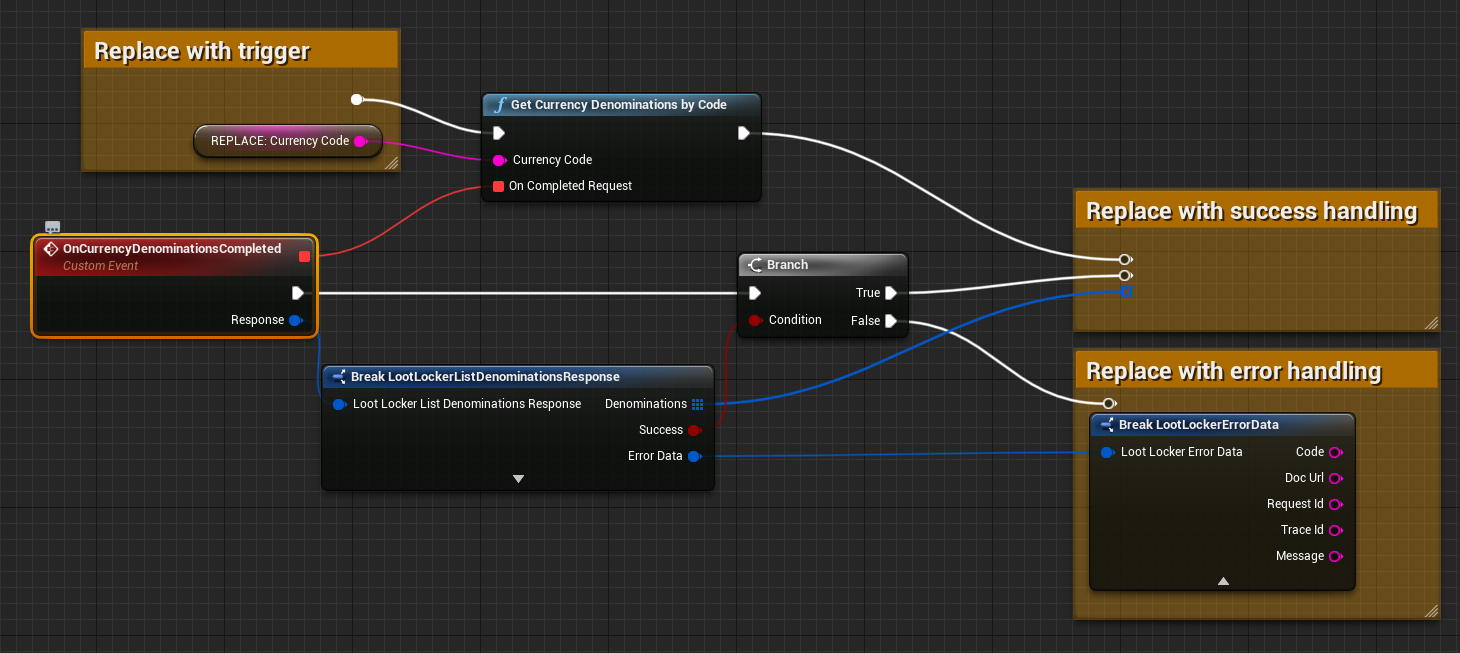Image resolution: width=1460 pixels, height=653 pixels.
Task: Expand the Break LootLockerListDenominationsResponse node
Action: 518,479
